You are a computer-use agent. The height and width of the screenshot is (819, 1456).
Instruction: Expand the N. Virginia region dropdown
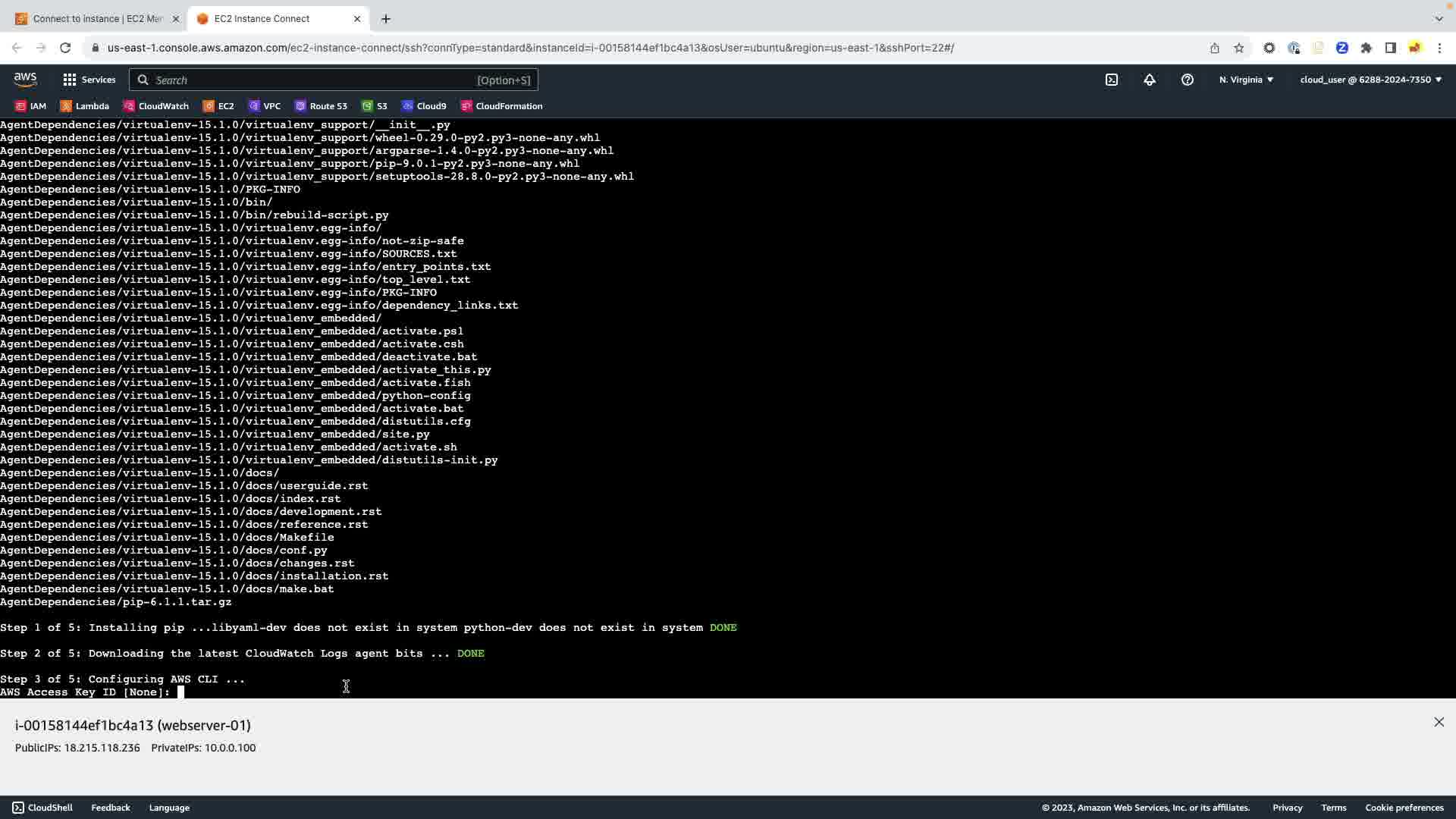(x=1246, y=80)
